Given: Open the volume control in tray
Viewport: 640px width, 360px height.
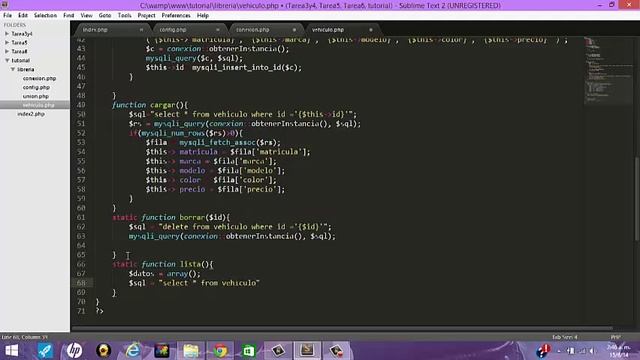Looking at the screenshot, I should (591, 351).
